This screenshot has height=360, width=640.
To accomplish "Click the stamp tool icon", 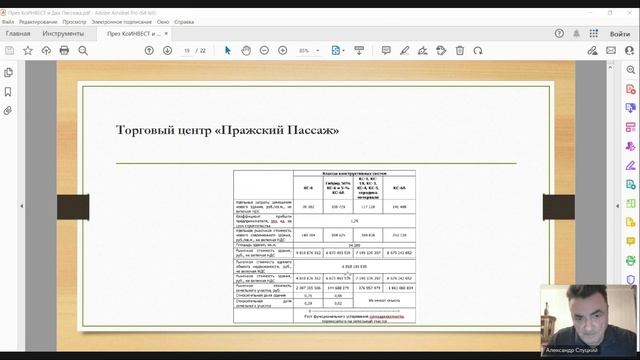I will click(441, 51).
